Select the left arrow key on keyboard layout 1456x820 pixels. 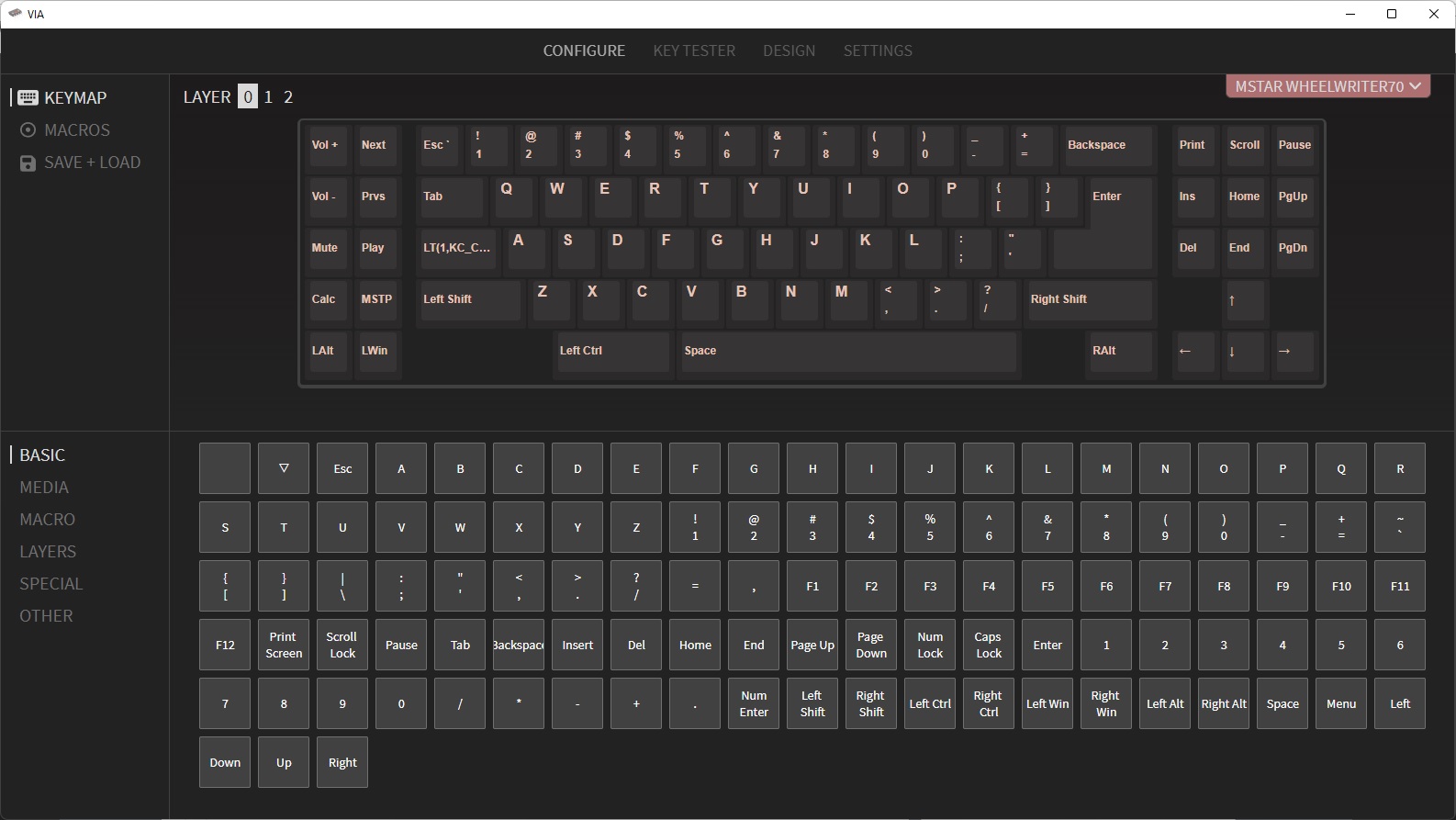1194,352
